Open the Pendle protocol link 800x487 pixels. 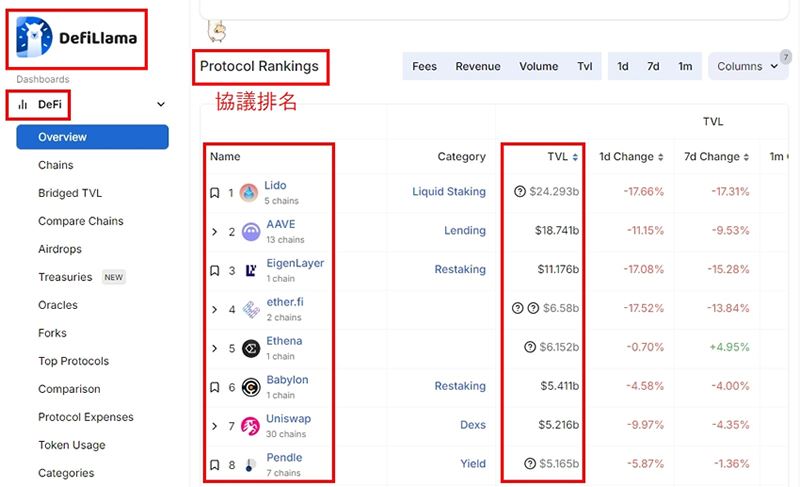point(284,457)
